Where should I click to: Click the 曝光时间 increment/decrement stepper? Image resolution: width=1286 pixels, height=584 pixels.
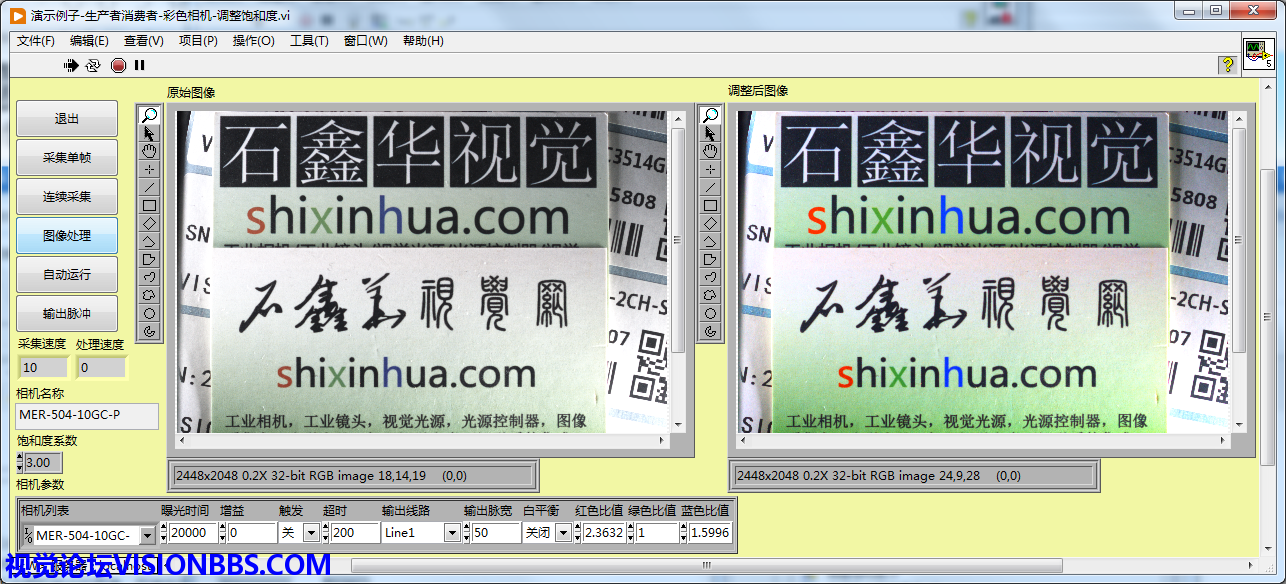coord(165,533)
